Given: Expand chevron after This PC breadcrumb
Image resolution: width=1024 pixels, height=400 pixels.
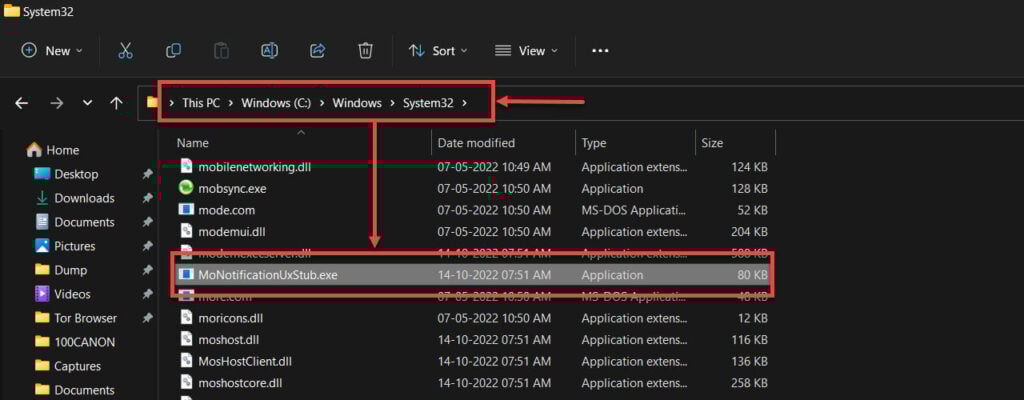Looking at the screenshot, I should [231, 103].
